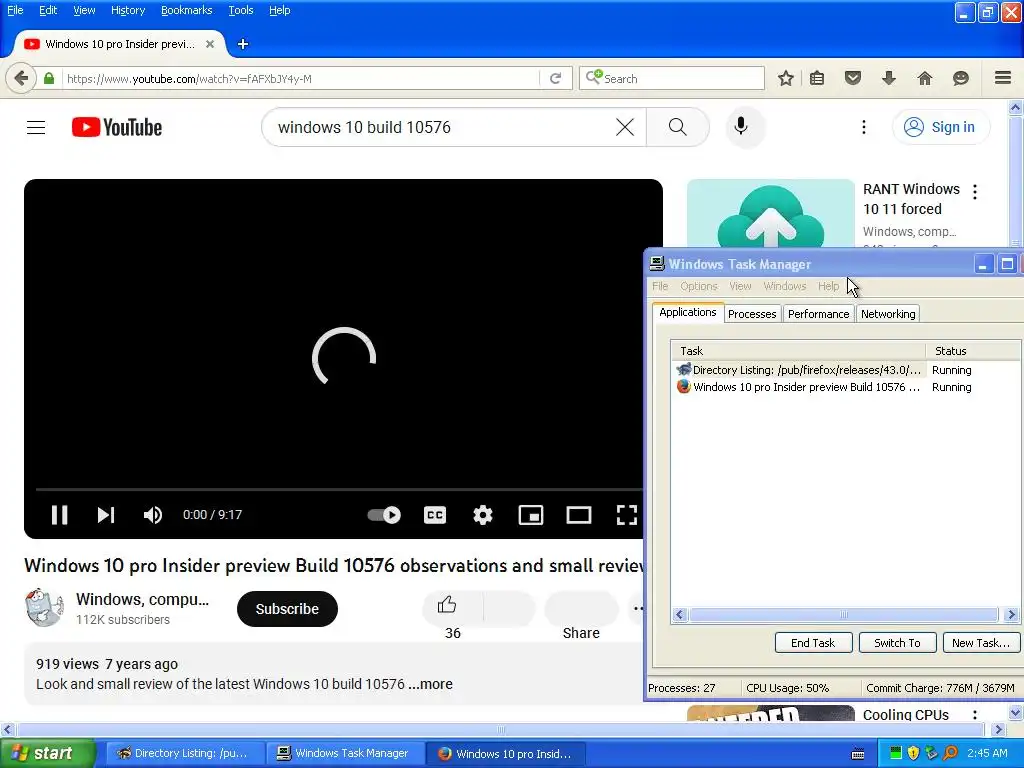Image resolution: width=1024 pixels, height=768 pixels.
Task: Toggle closed captions in the player
Action: tap(435, 515)
